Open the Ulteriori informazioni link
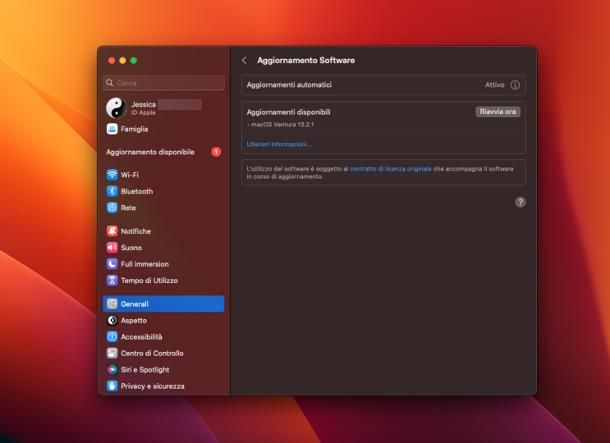The height and width of the screenshot is (443, 610). point(279,144)
